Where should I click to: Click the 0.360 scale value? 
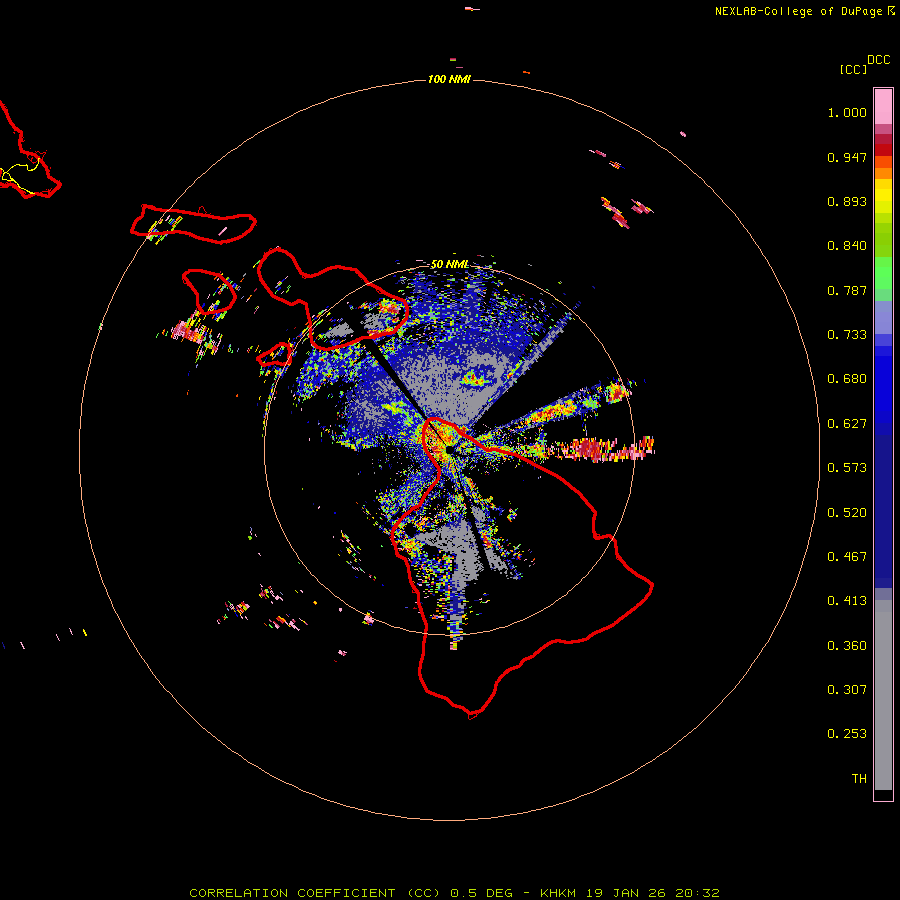pyautogui.click(x=847, y=646)
